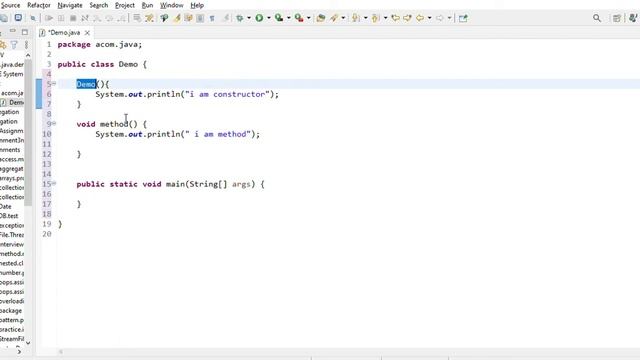Viewport: 640px width, 360px height.
Task: Maximize the Package Explorer panel
Action: pos(25,32)
